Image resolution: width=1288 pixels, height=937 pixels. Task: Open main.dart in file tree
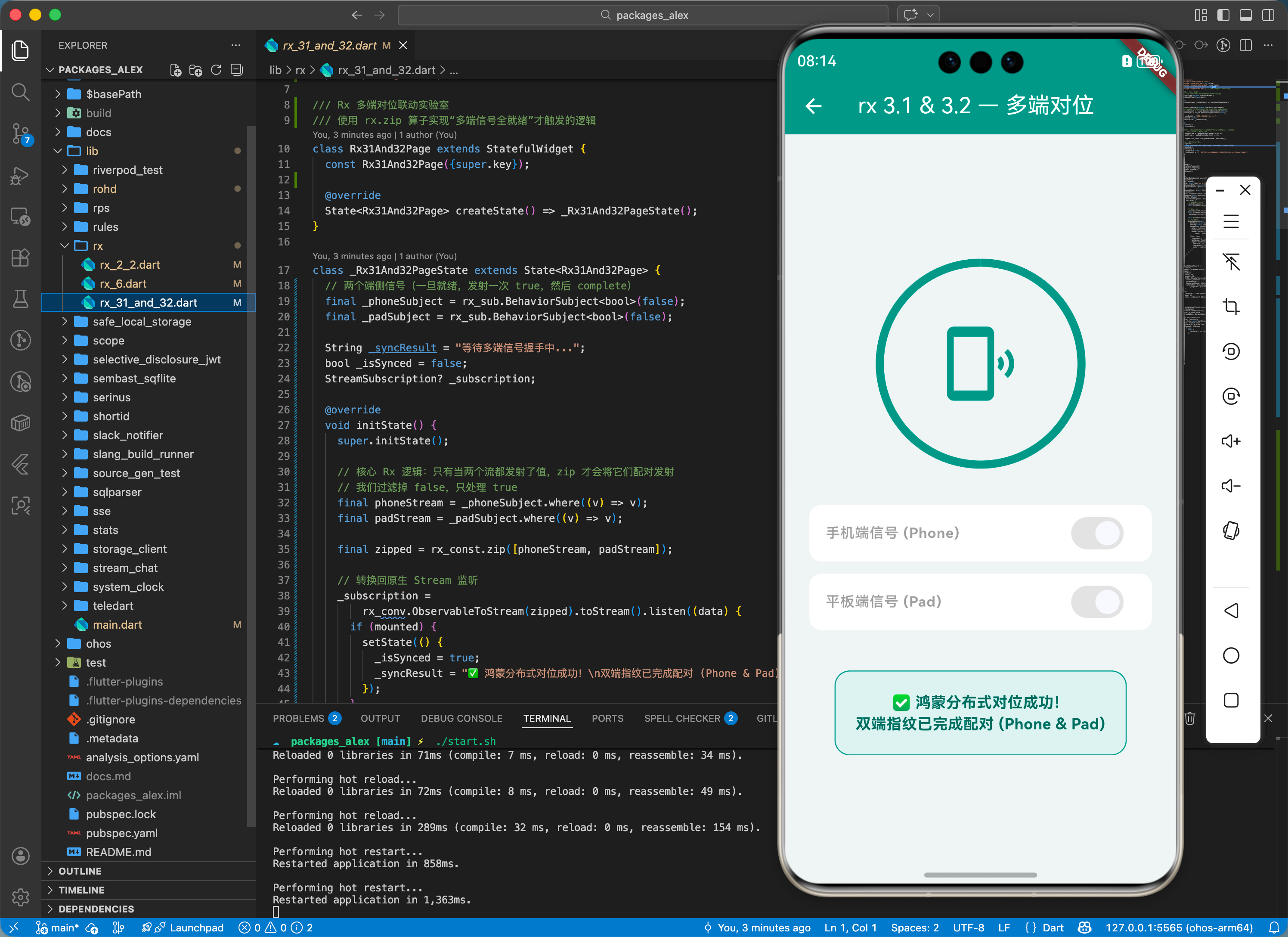click(117, 624)
